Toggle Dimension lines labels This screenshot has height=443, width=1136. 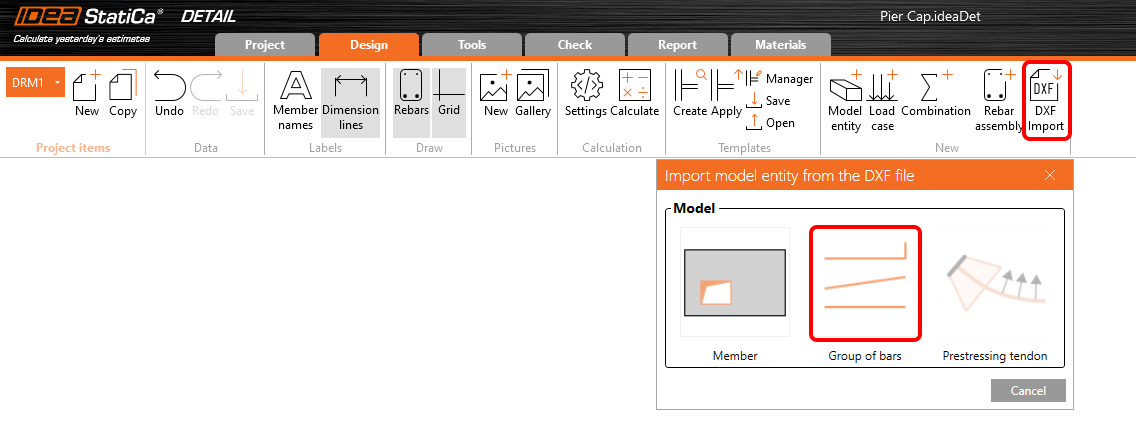[350, 100]
